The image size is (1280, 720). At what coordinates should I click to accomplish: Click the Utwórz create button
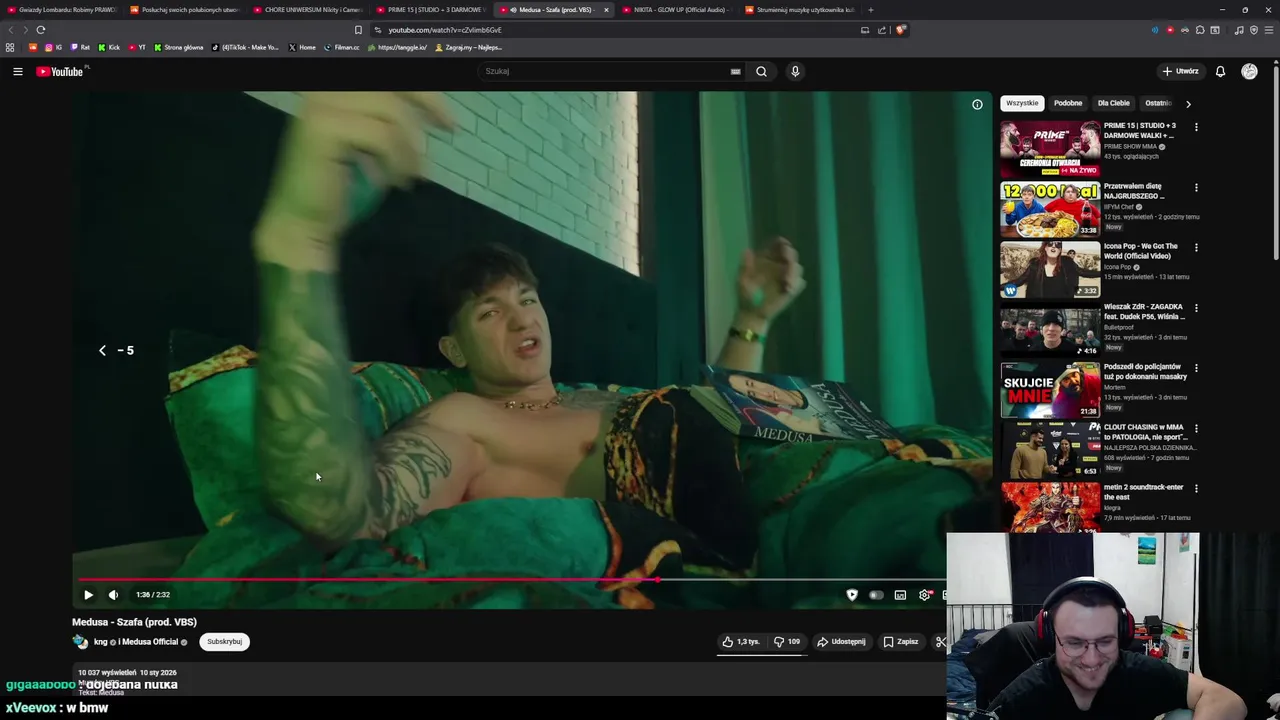(x=1180, y=71)
